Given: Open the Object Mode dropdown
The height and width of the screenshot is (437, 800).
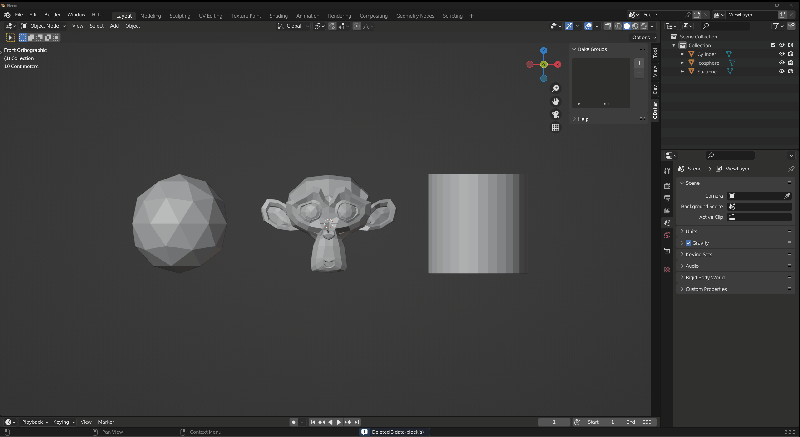Looking at the screenshot, I should tap(44, 26).
